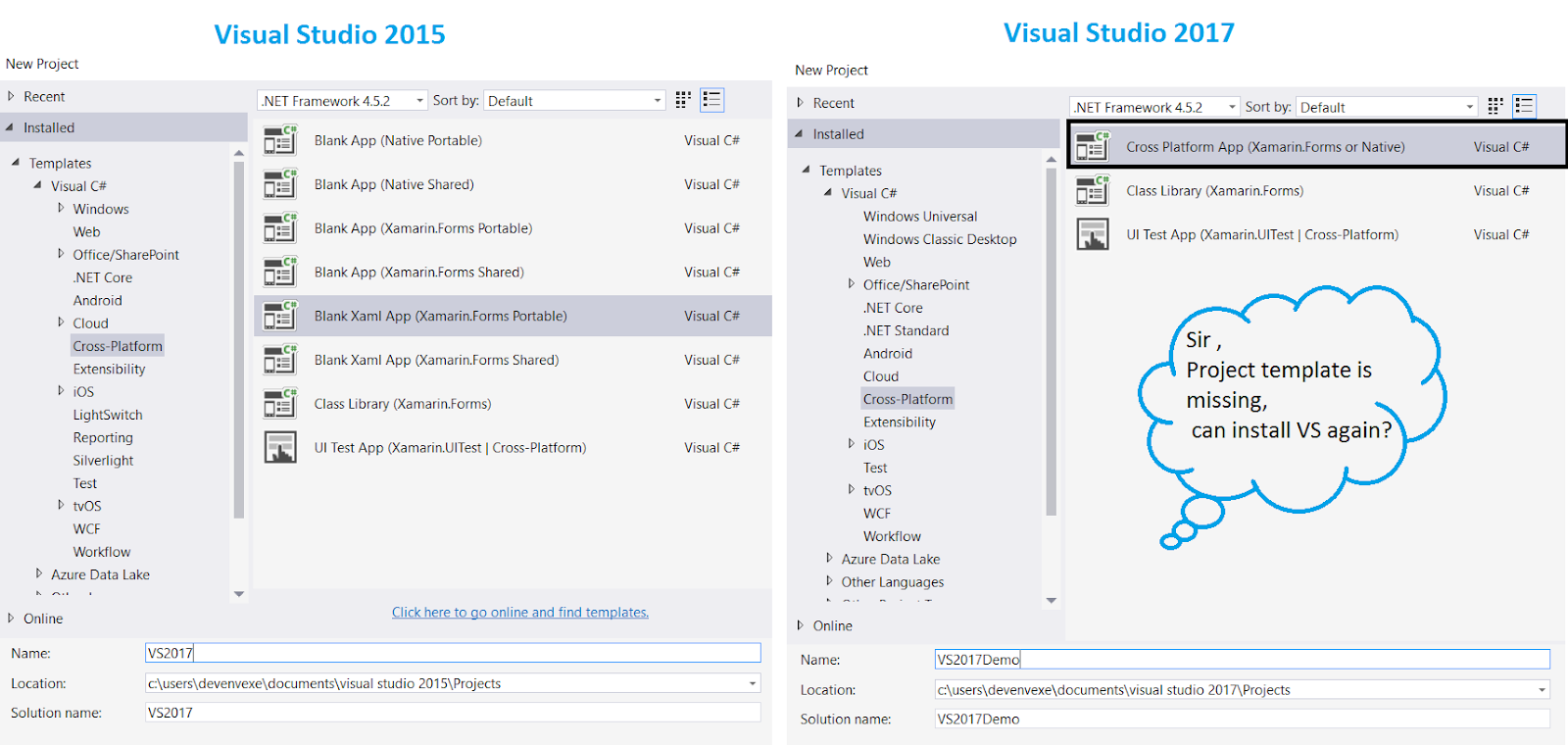Click Blank App (Xamarin.Forms Portable) template icon
The image size is (1568, 745).
pyautogui.click(x=280, y=228)
